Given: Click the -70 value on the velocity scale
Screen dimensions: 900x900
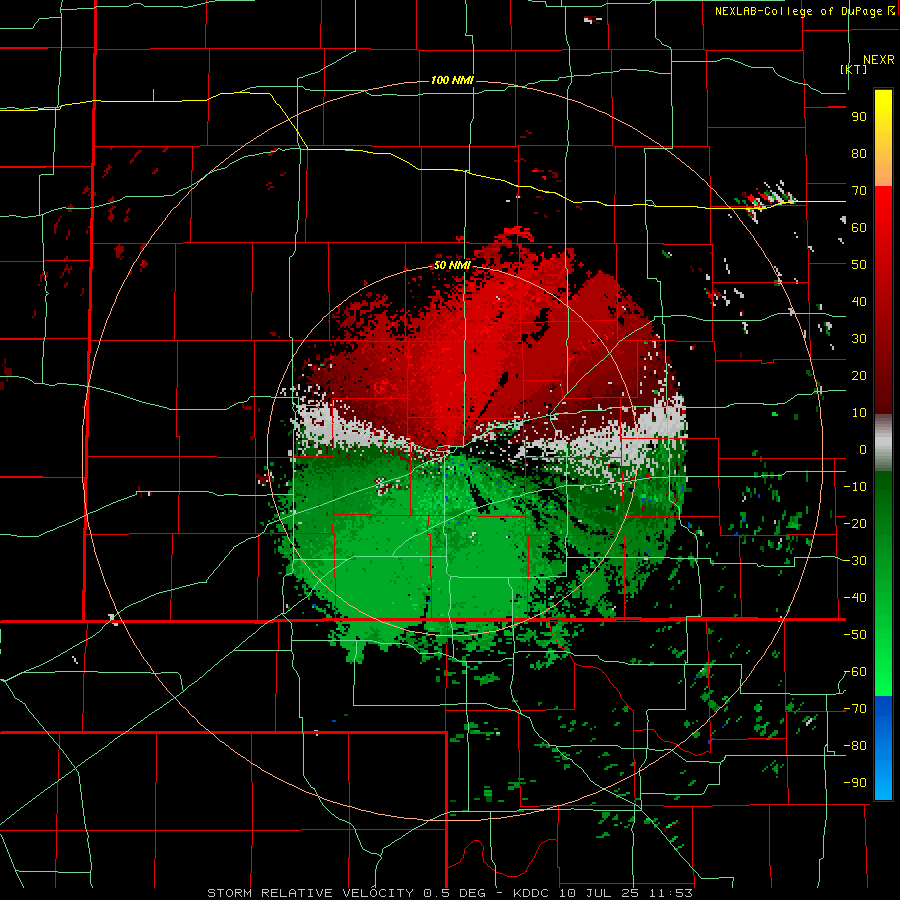Looking at the screenshot, I should click(x=855, y=709).
